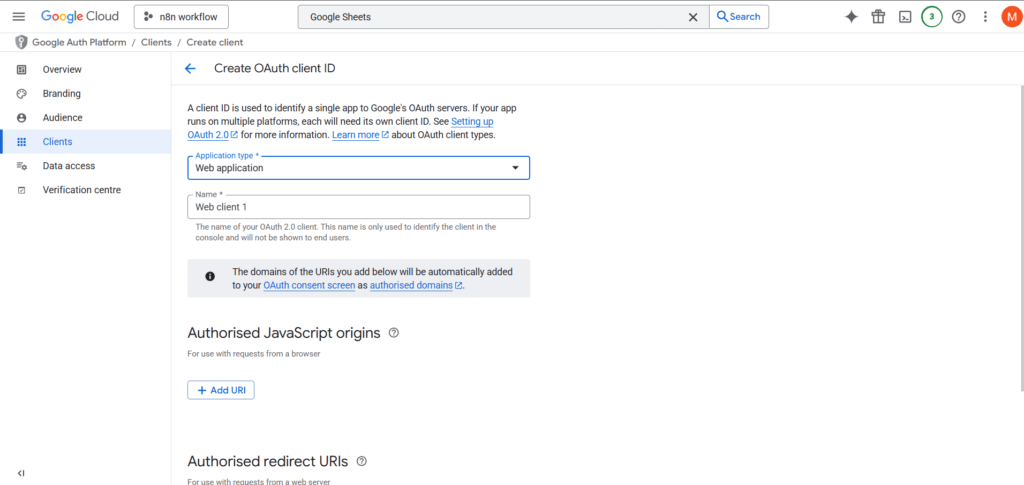Screen dimensions: 1024x485
Task: Clear the Google Sheets search text
Action: click(x=693, y=17)
